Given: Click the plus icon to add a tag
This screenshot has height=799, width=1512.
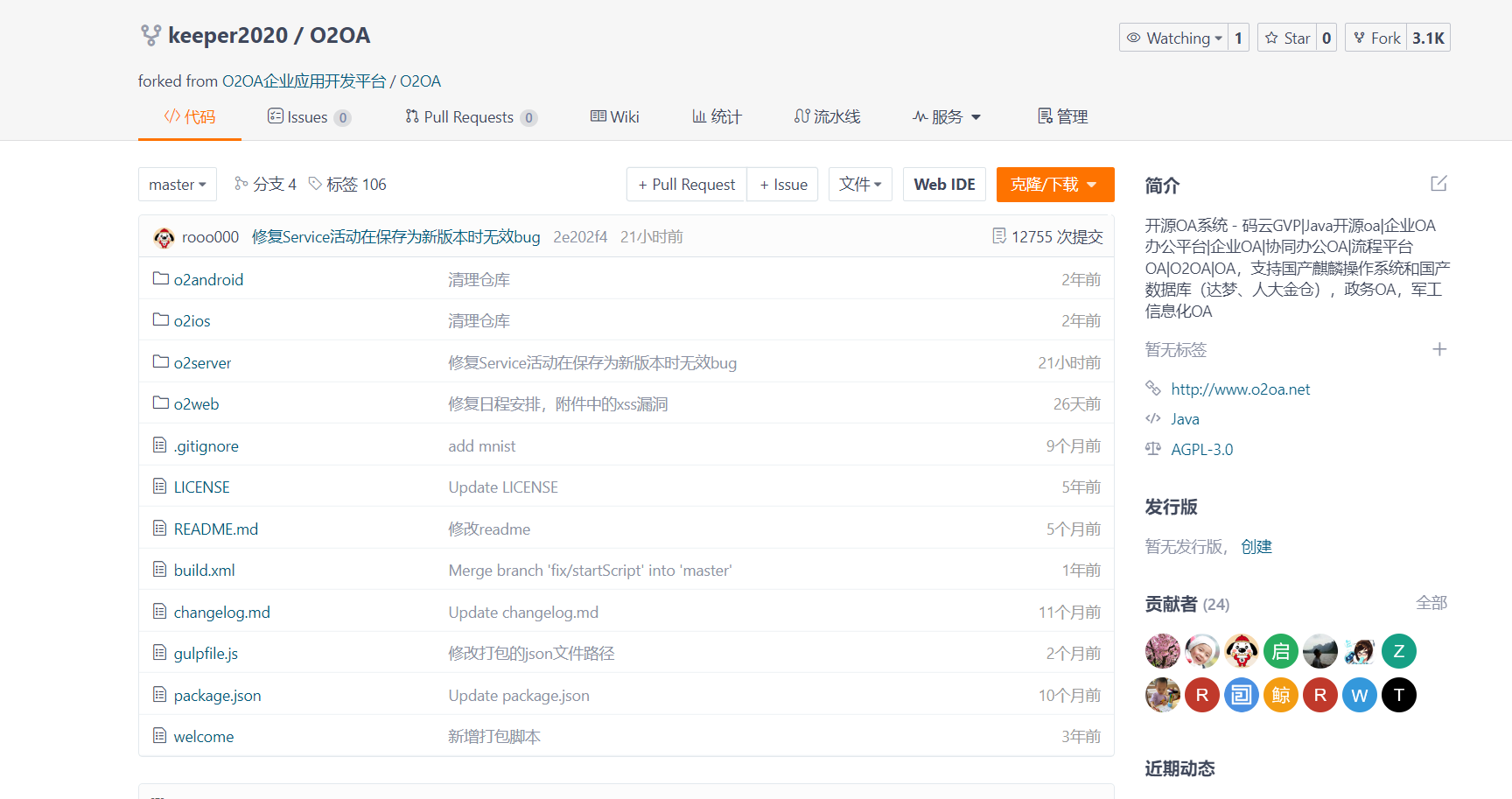Looking at the screenshot, I should (x=1438, y=350).
